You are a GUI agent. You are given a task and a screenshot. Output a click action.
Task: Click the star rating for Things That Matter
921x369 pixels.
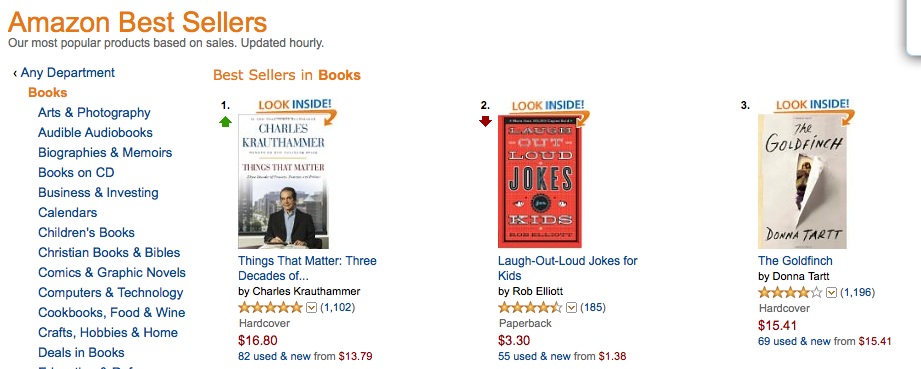point(271,307)
